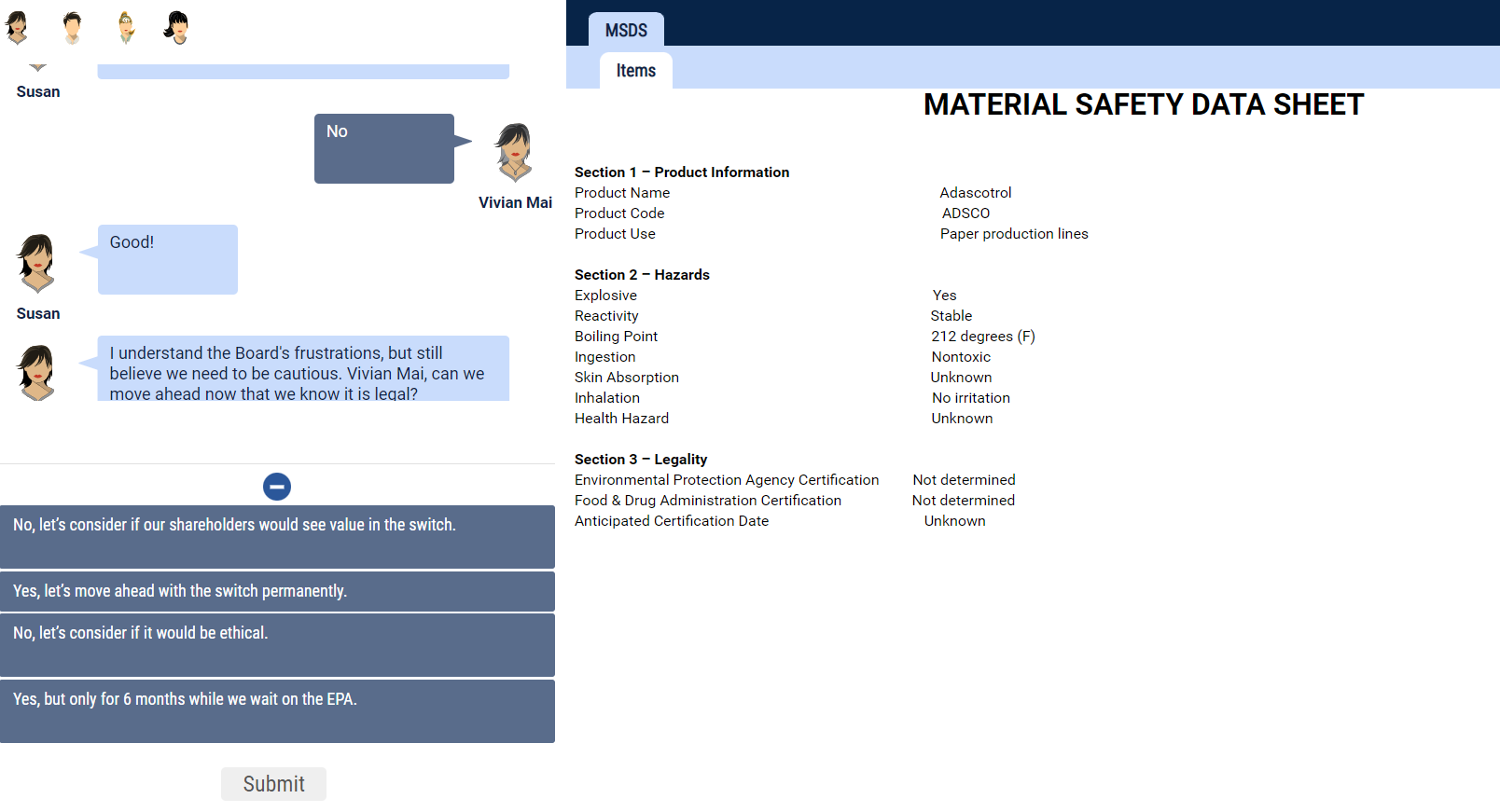Click 'Anticipated Certification Date' label
1500x812 pixels.
(672, 521)
